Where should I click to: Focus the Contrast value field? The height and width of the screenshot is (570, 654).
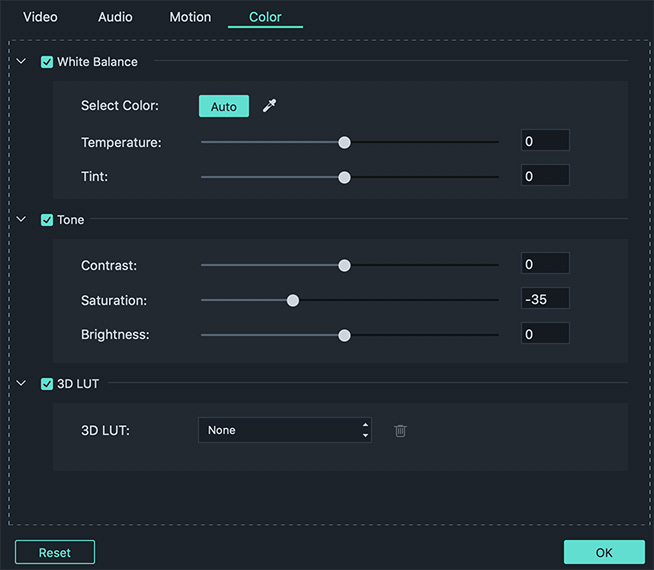545,264
